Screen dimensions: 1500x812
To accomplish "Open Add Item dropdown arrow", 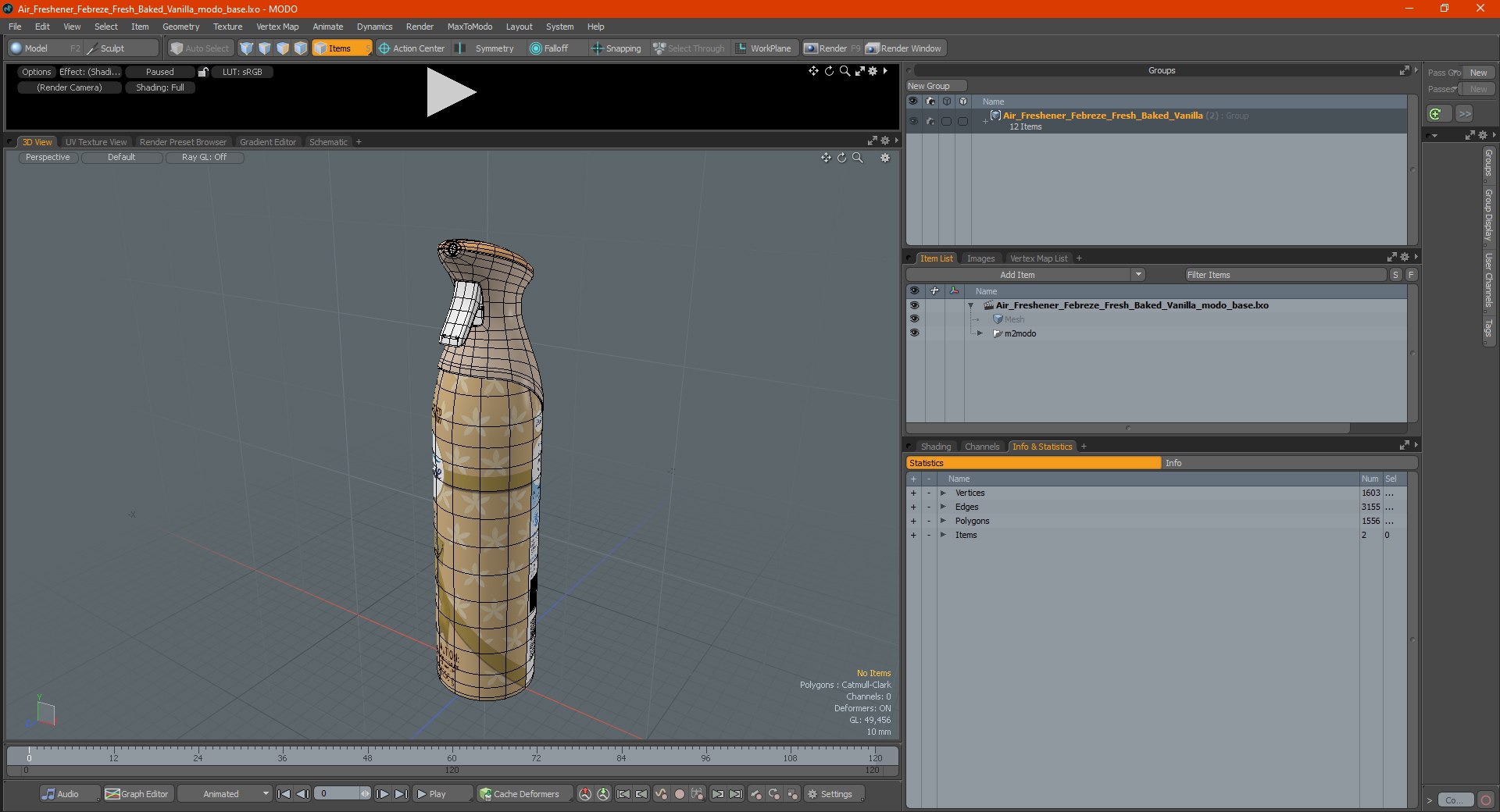I will coord(1138,275).
